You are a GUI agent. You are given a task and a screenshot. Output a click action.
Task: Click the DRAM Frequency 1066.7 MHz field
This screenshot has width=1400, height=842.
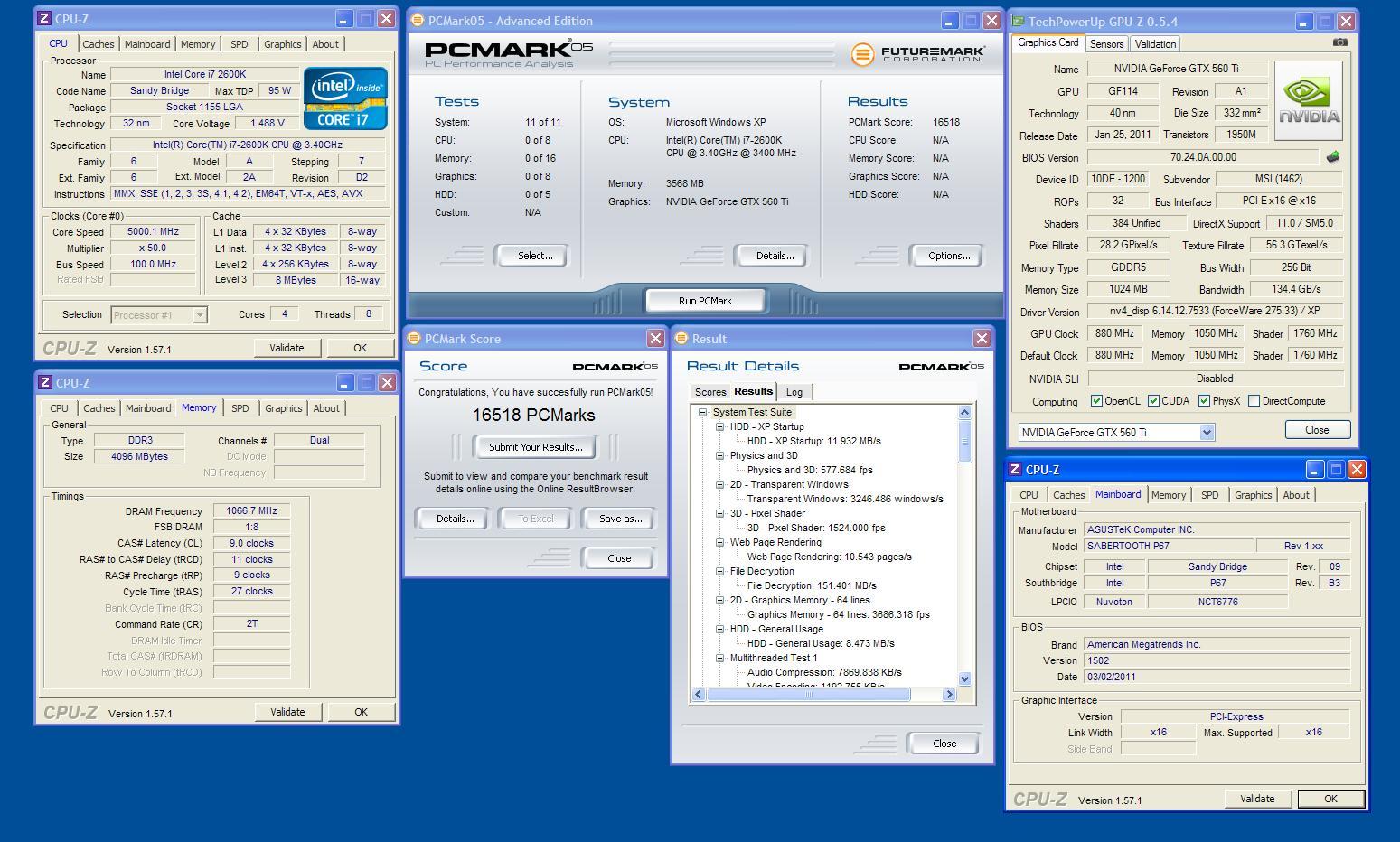pos(251,511)
